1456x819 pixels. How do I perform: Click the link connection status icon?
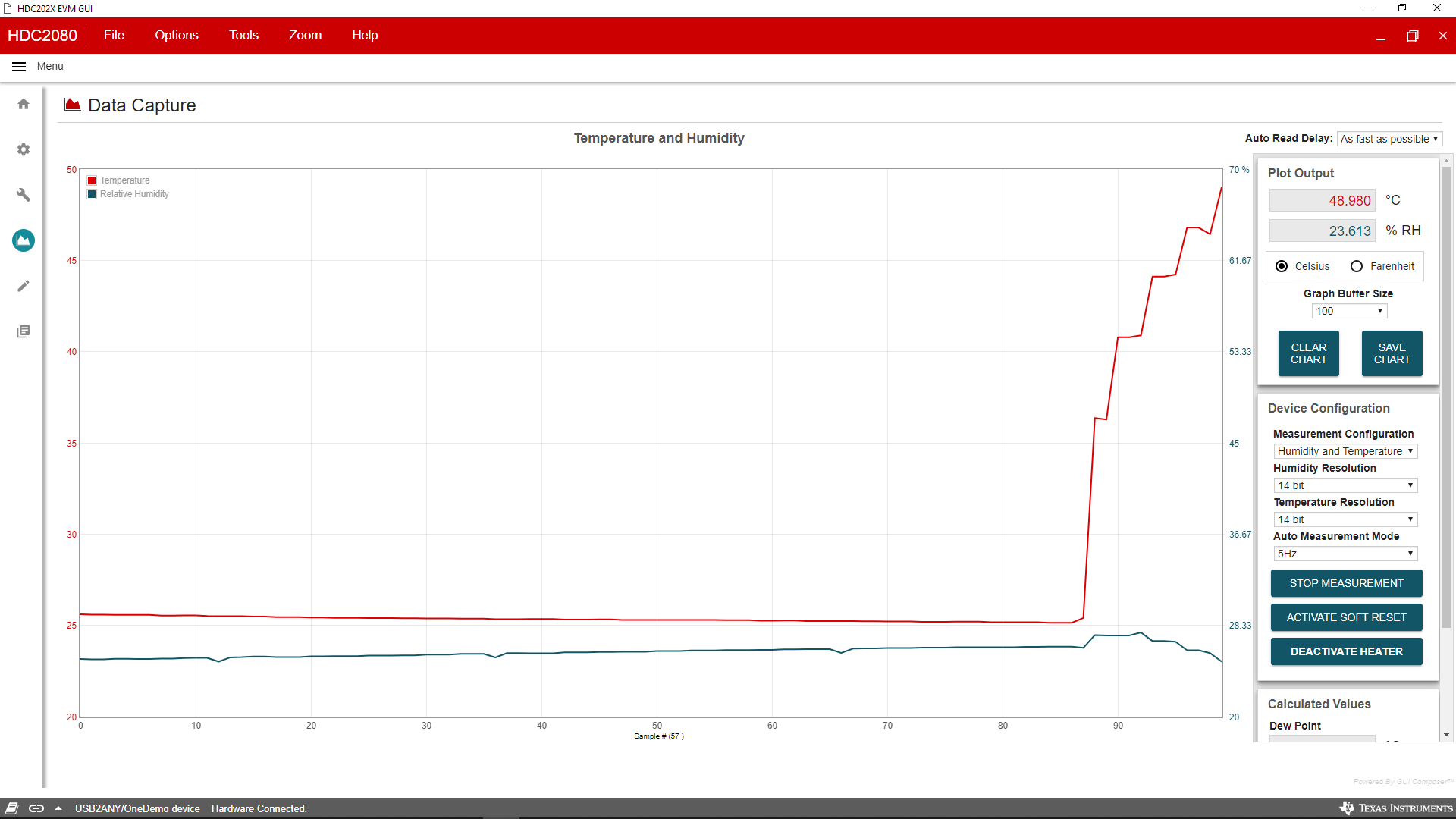pos(36,808)
